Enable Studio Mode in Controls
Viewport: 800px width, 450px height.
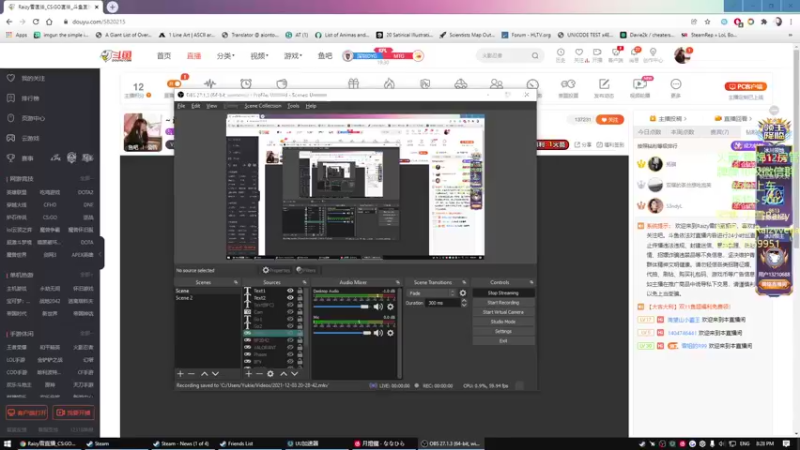click(503, 322)
